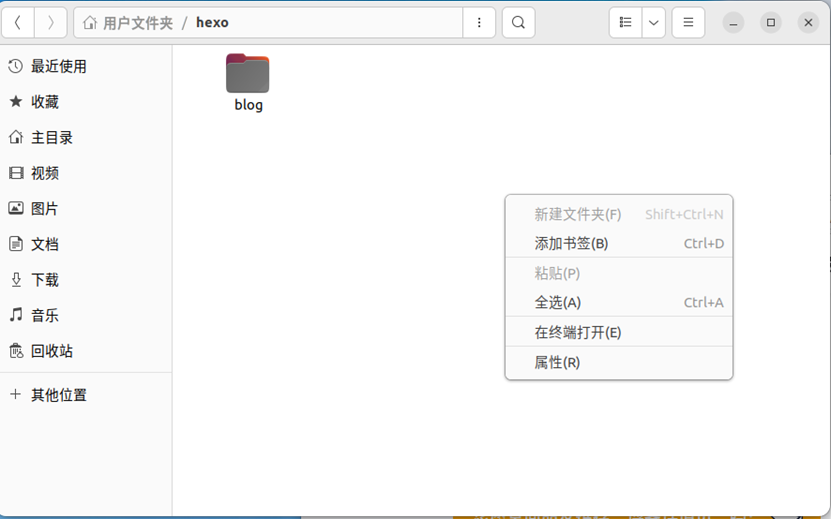Open 图片 folder in sidebar

click(x=44, y=208)
